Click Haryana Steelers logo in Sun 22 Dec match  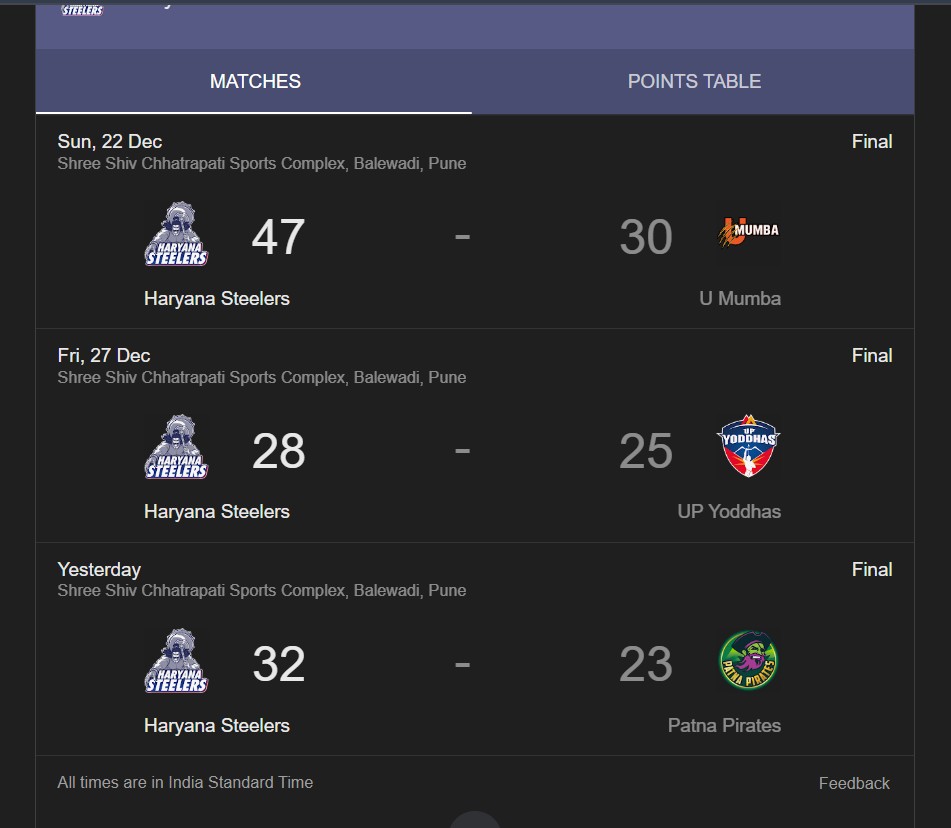[176, 235]
